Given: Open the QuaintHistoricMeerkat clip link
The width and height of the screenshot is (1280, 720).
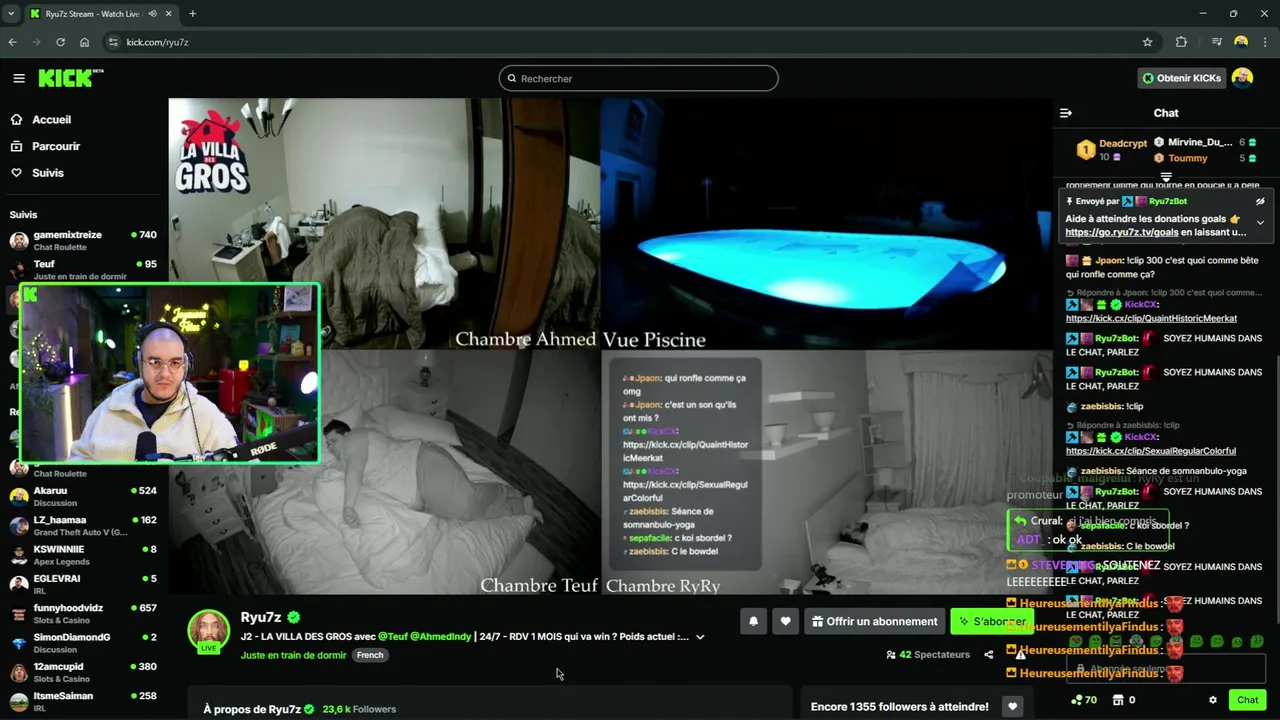Looking at the screenshot, I should click(1151, 318).
